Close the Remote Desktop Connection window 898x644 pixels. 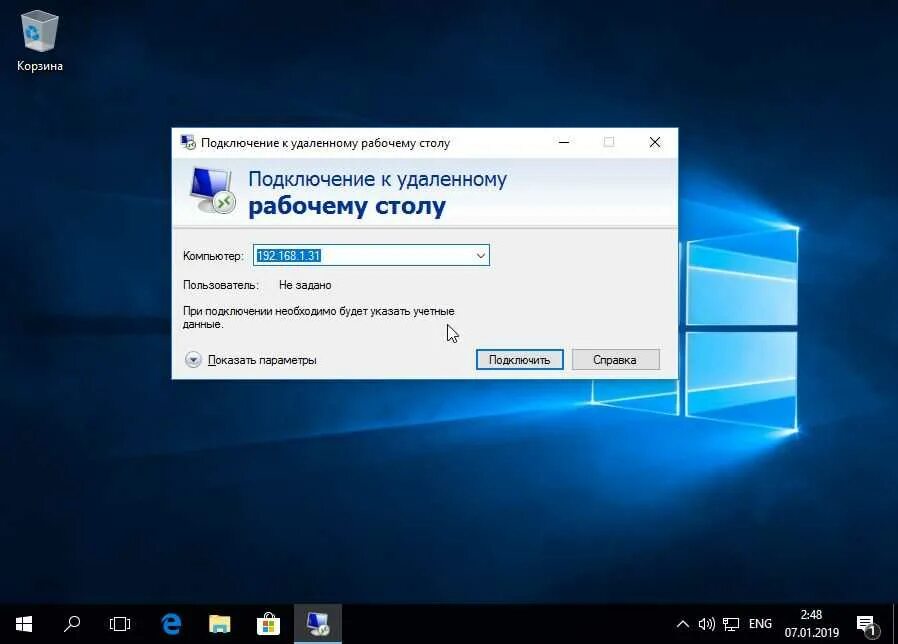click(x=655, y=142)
